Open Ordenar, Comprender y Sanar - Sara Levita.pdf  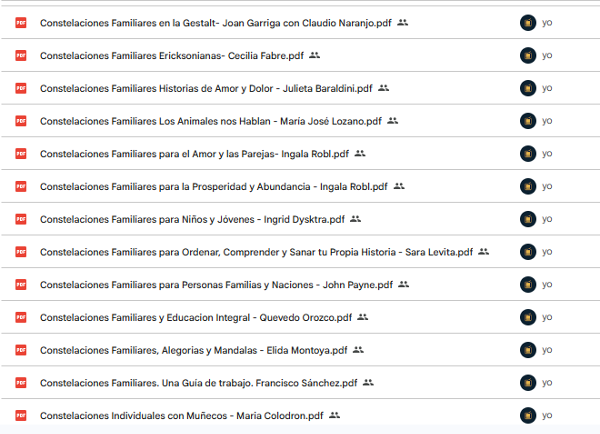tap(256, 252)
